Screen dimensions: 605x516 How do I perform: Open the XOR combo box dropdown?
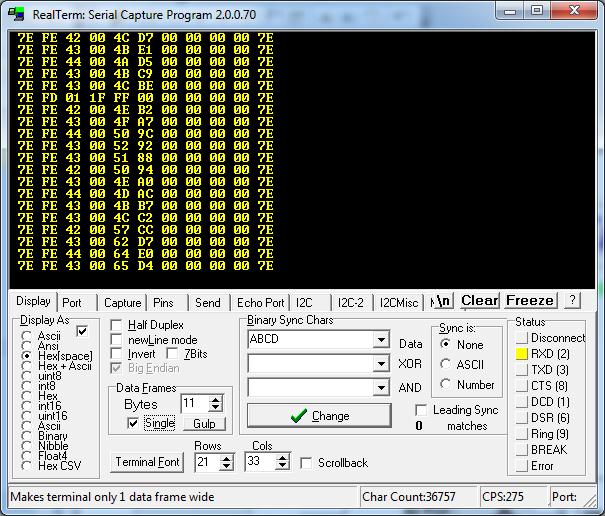click(x=380, y=364)
